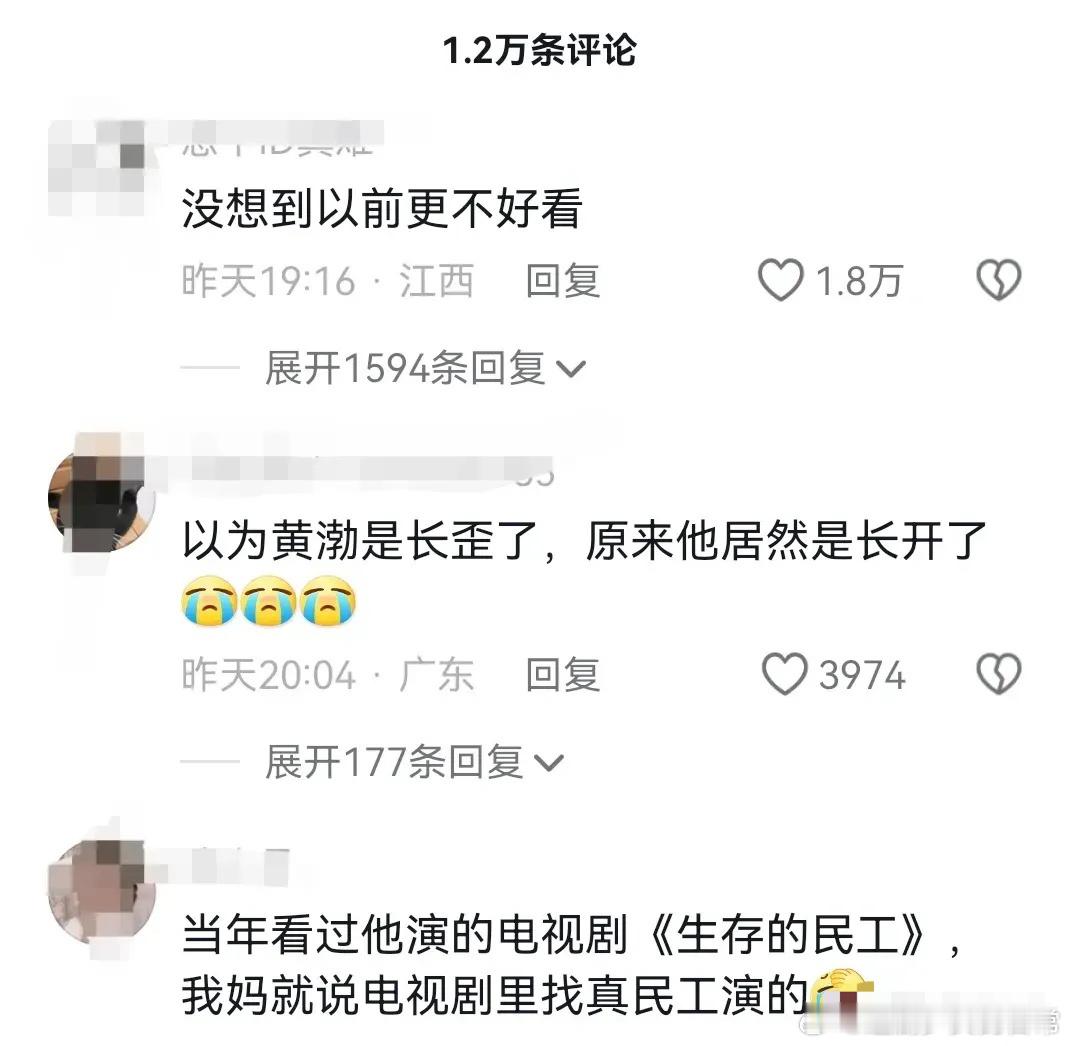Tap broken-heart icon on the 黄渤 comment
This screenshot has height=1046, width=1071.
point(999,674)
